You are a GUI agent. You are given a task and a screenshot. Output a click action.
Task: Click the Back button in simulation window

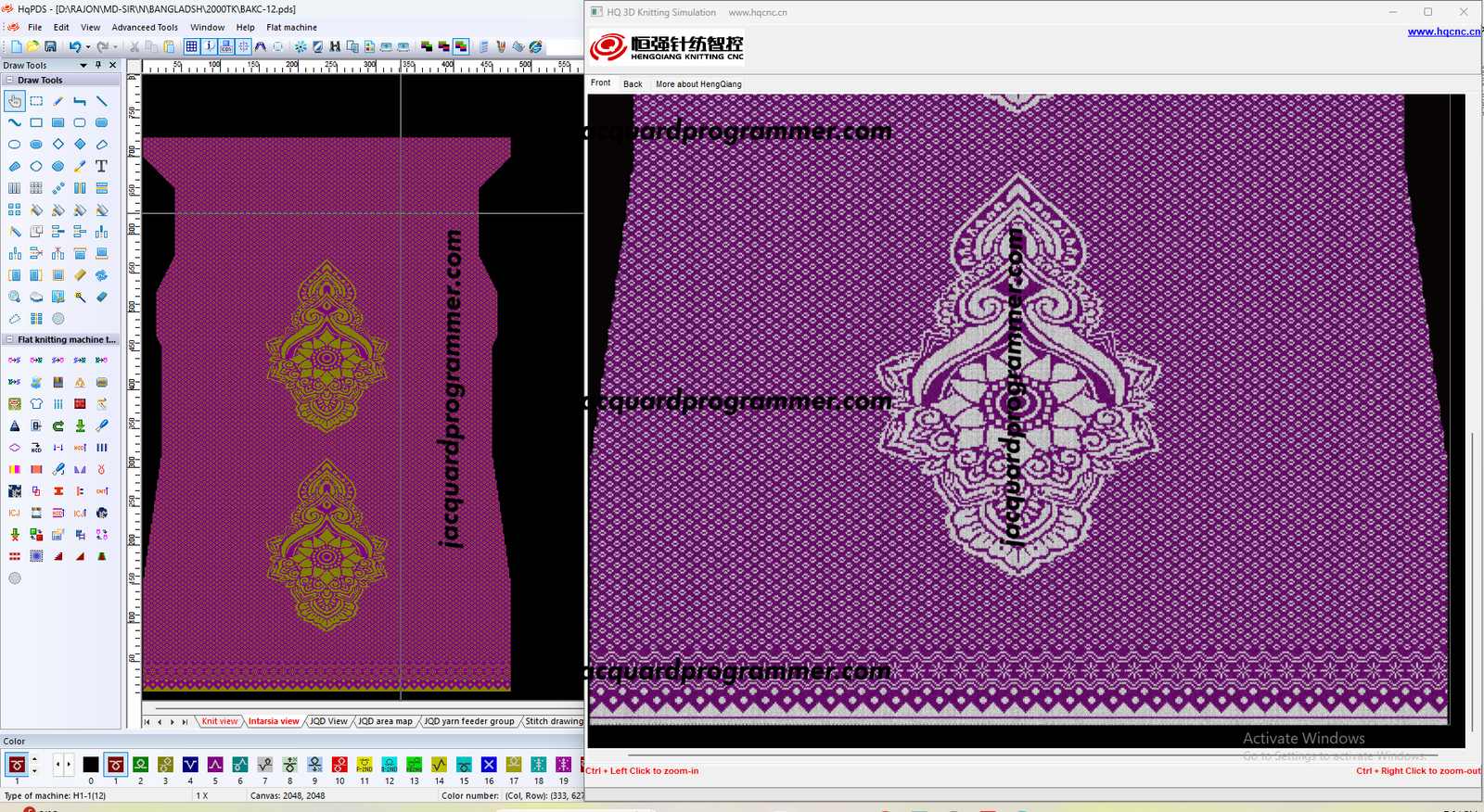point(633,84)
